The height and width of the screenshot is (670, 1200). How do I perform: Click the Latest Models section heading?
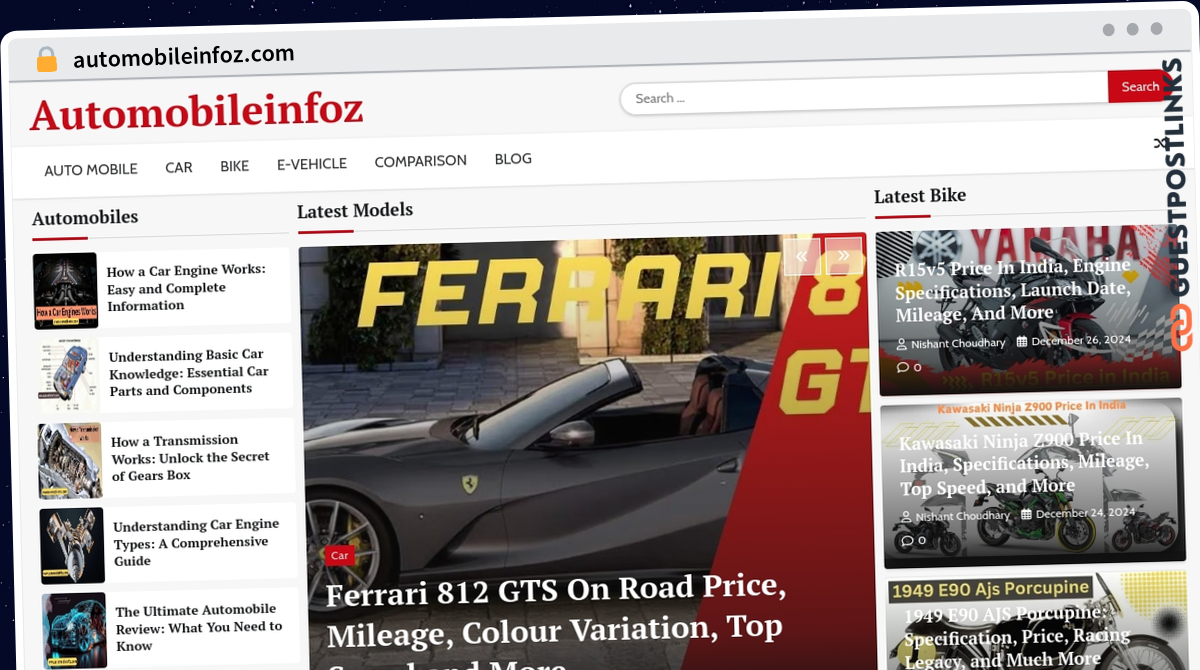pyautogui.click(x=355, y=210)
